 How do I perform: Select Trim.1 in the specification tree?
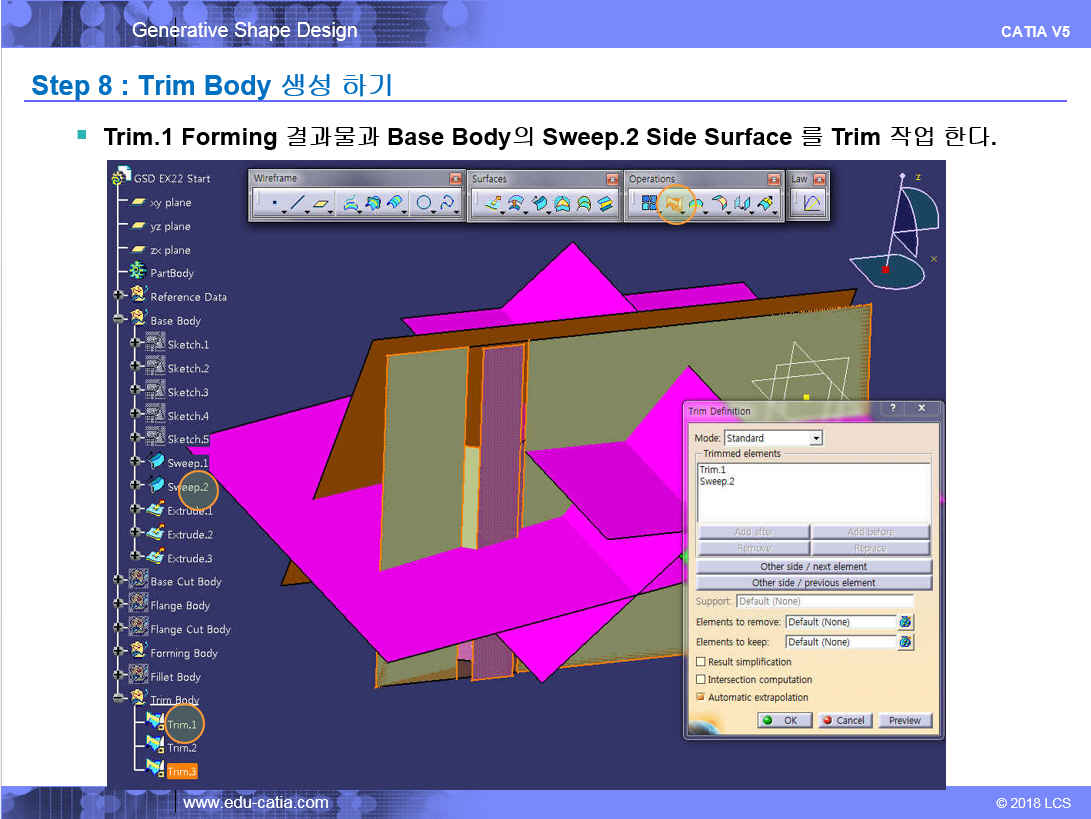181,724
